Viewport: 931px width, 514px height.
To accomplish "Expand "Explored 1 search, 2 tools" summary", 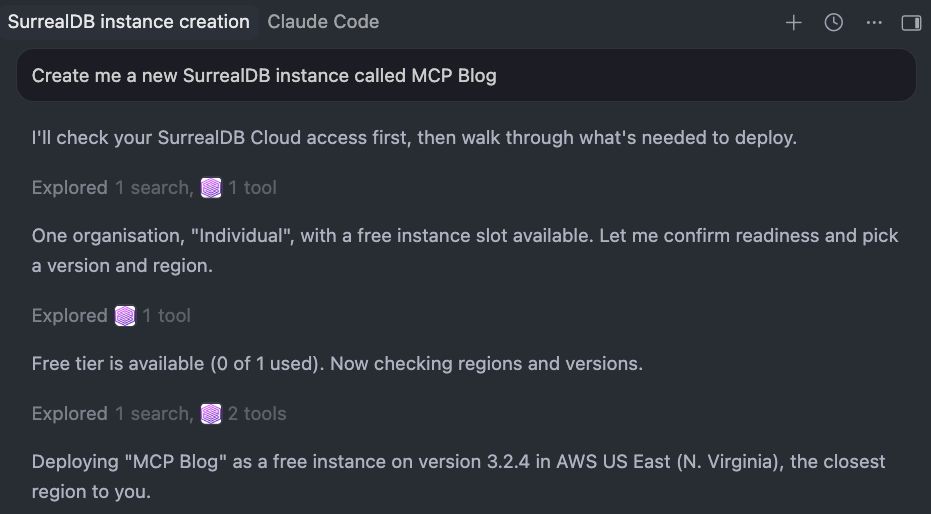I will (159, 414).
